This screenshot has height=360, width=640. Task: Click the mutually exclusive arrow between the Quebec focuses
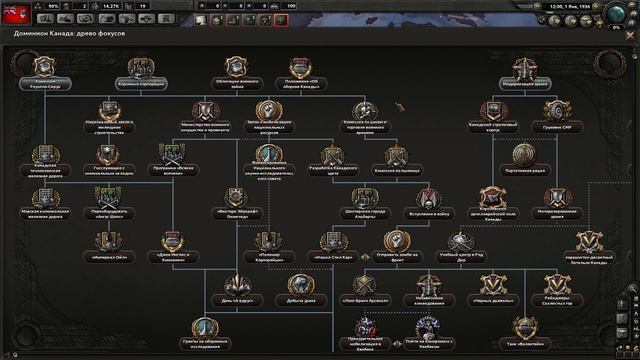point(397,344)
